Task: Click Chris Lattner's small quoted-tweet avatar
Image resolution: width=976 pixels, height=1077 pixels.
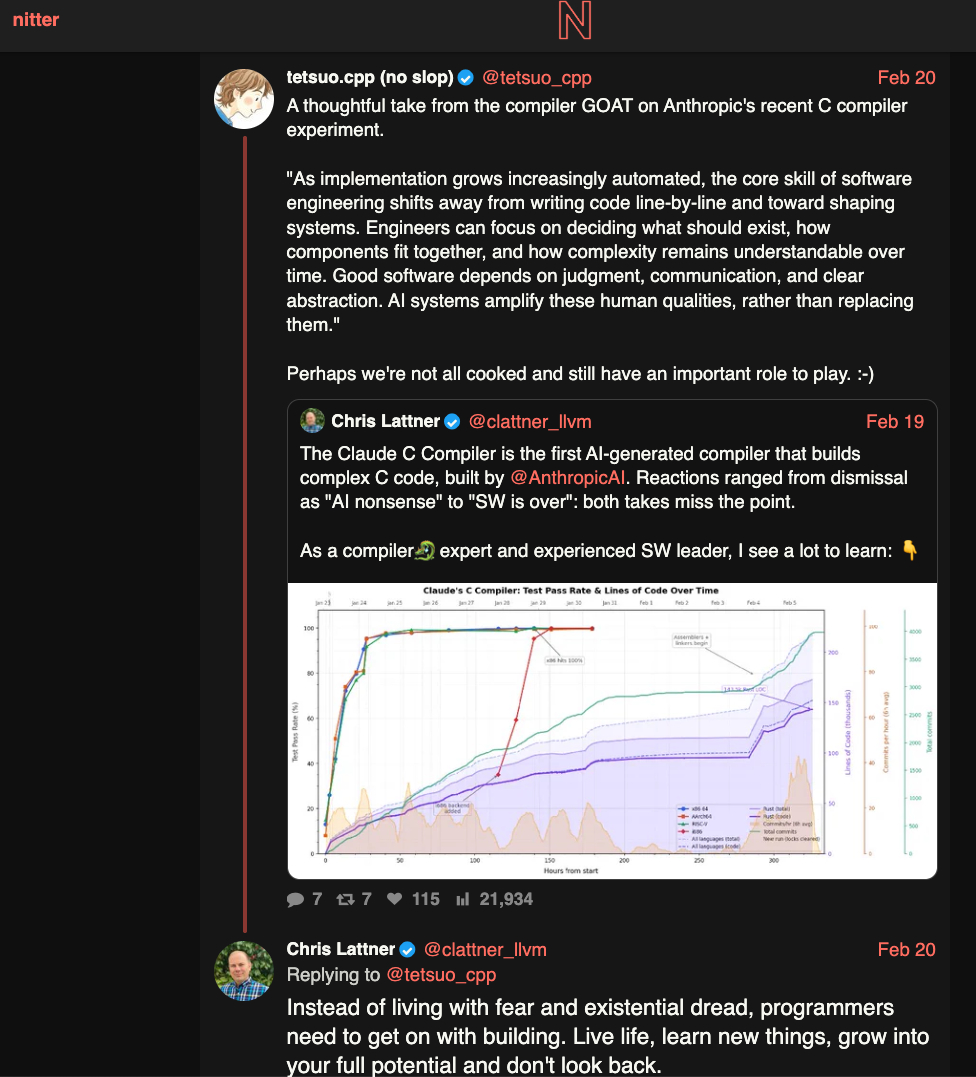Action: (313, 421)
